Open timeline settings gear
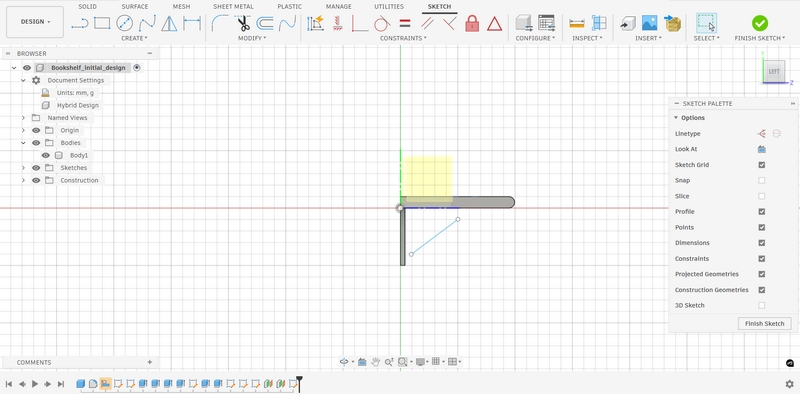 point(789,384)
